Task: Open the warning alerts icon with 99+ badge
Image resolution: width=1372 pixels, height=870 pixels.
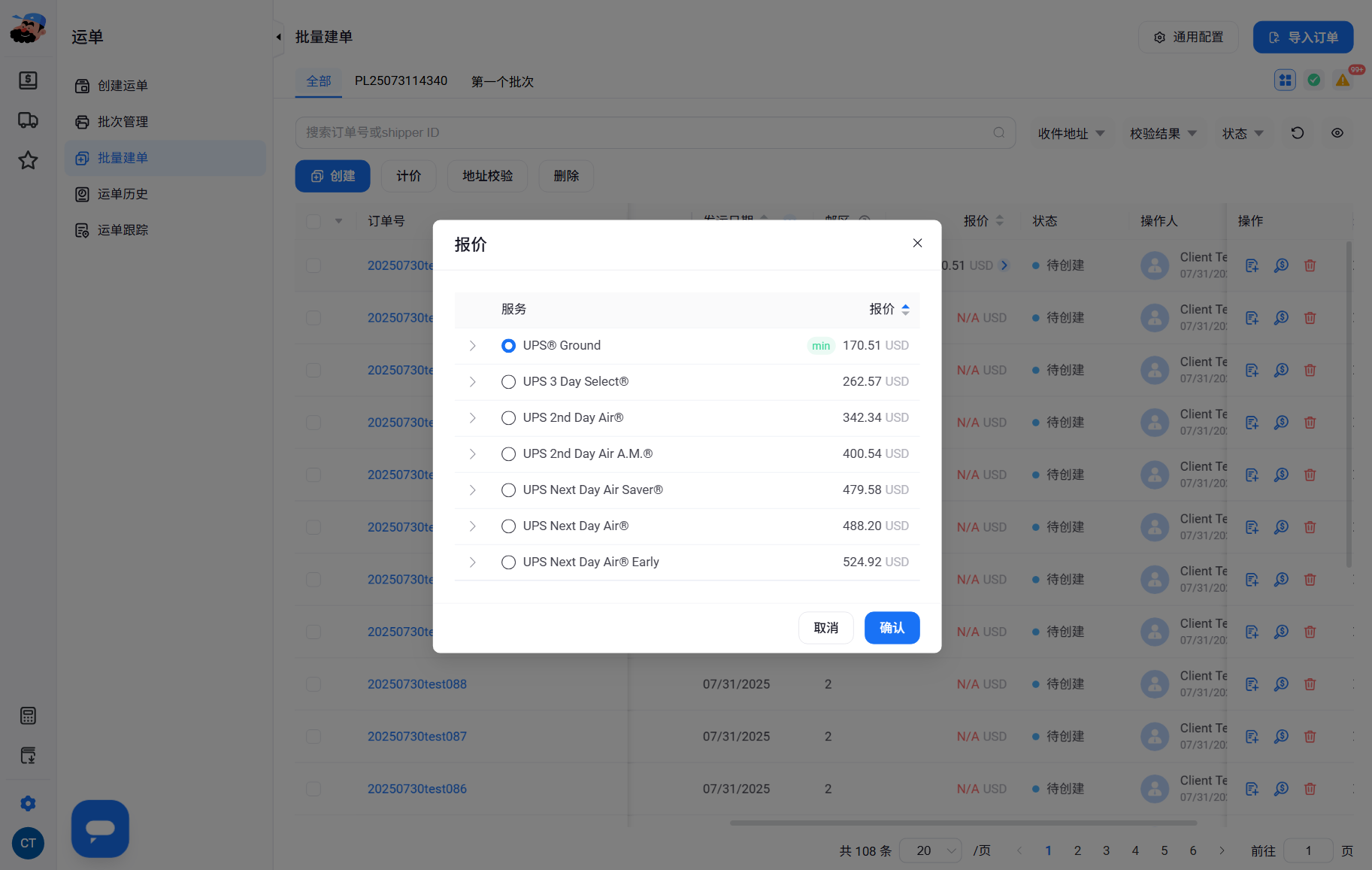Action: [1343, 80]
